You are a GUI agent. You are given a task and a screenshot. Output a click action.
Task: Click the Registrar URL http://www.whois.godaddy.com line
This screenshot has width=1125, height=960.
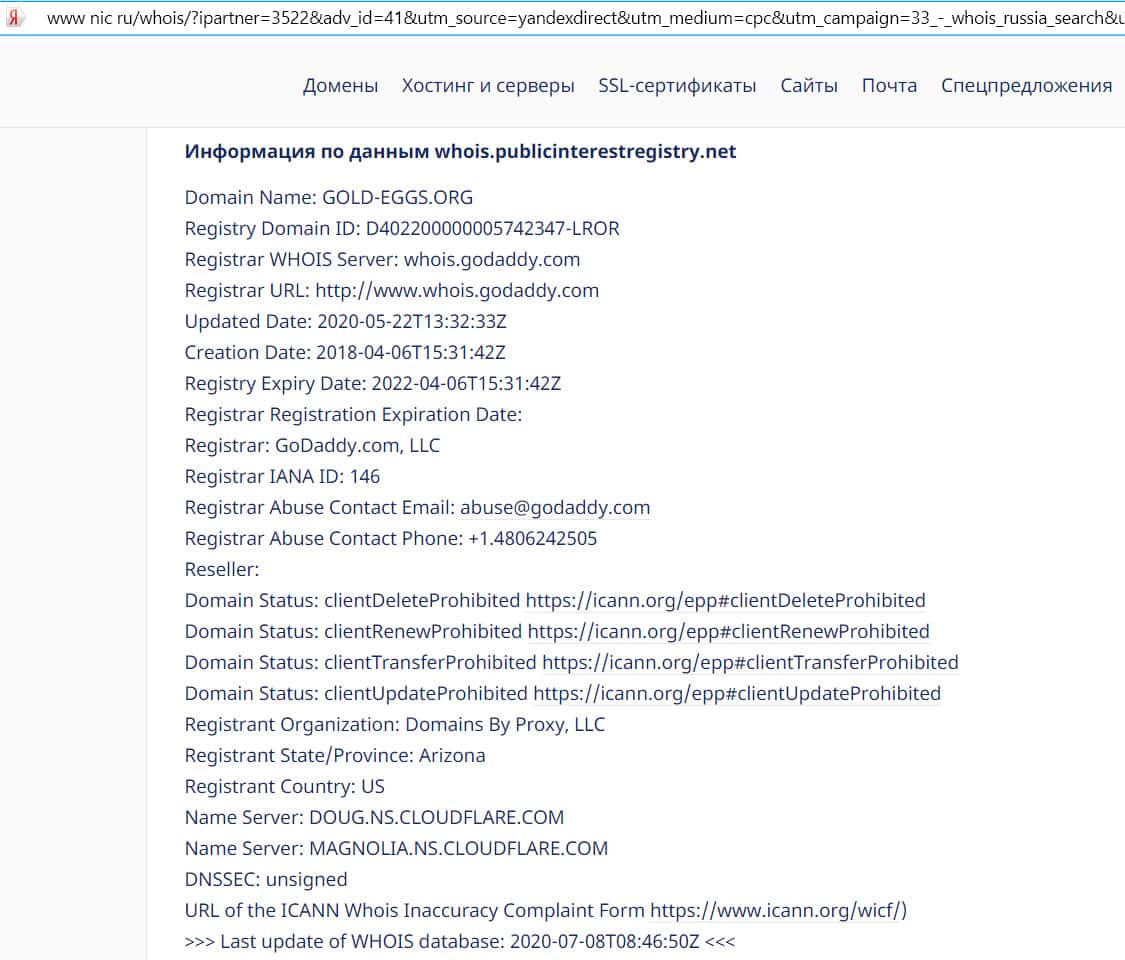click(x=392, y=290)
